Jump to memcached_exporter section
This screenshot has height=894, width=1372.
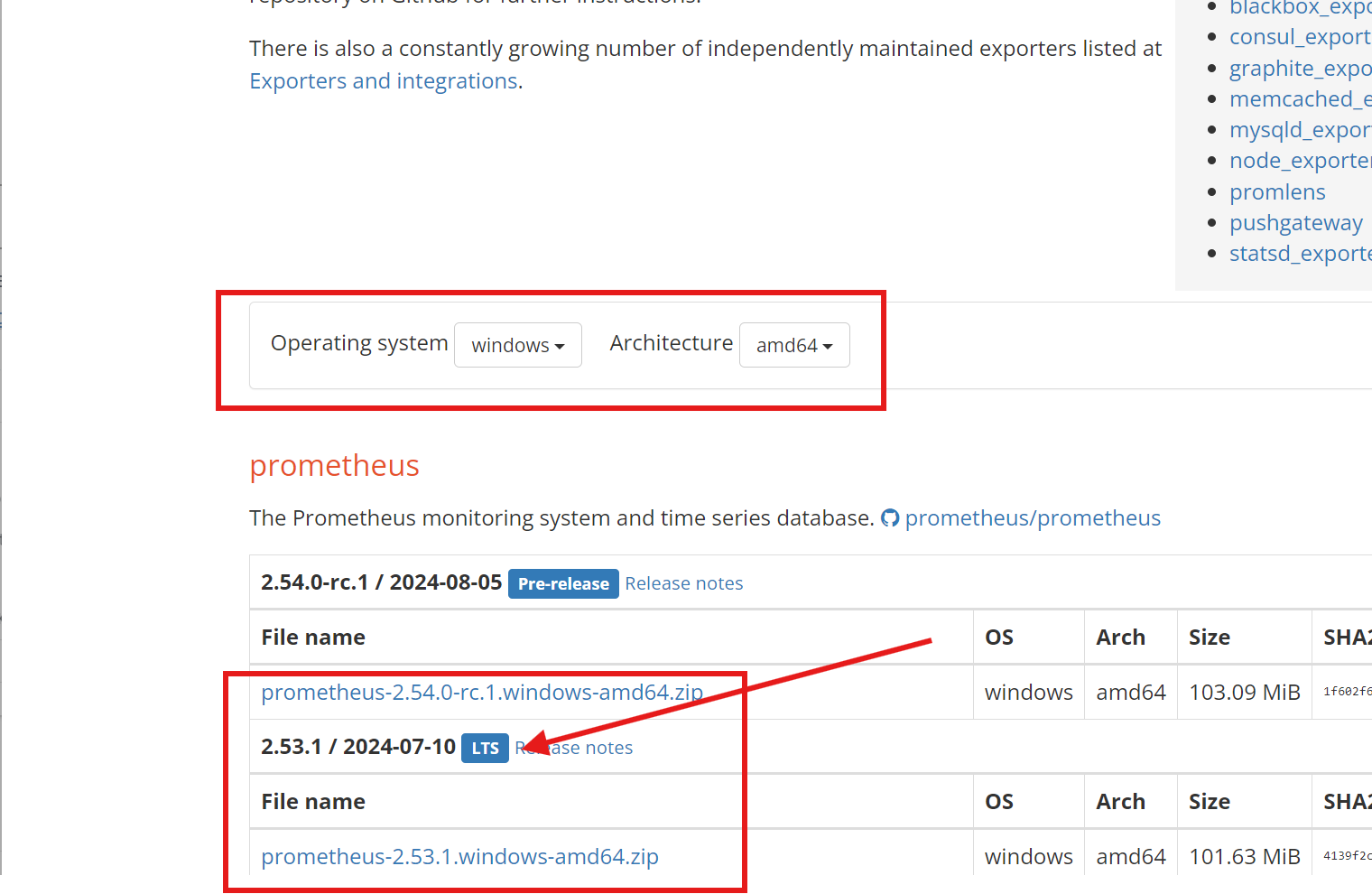[1299, 99]
